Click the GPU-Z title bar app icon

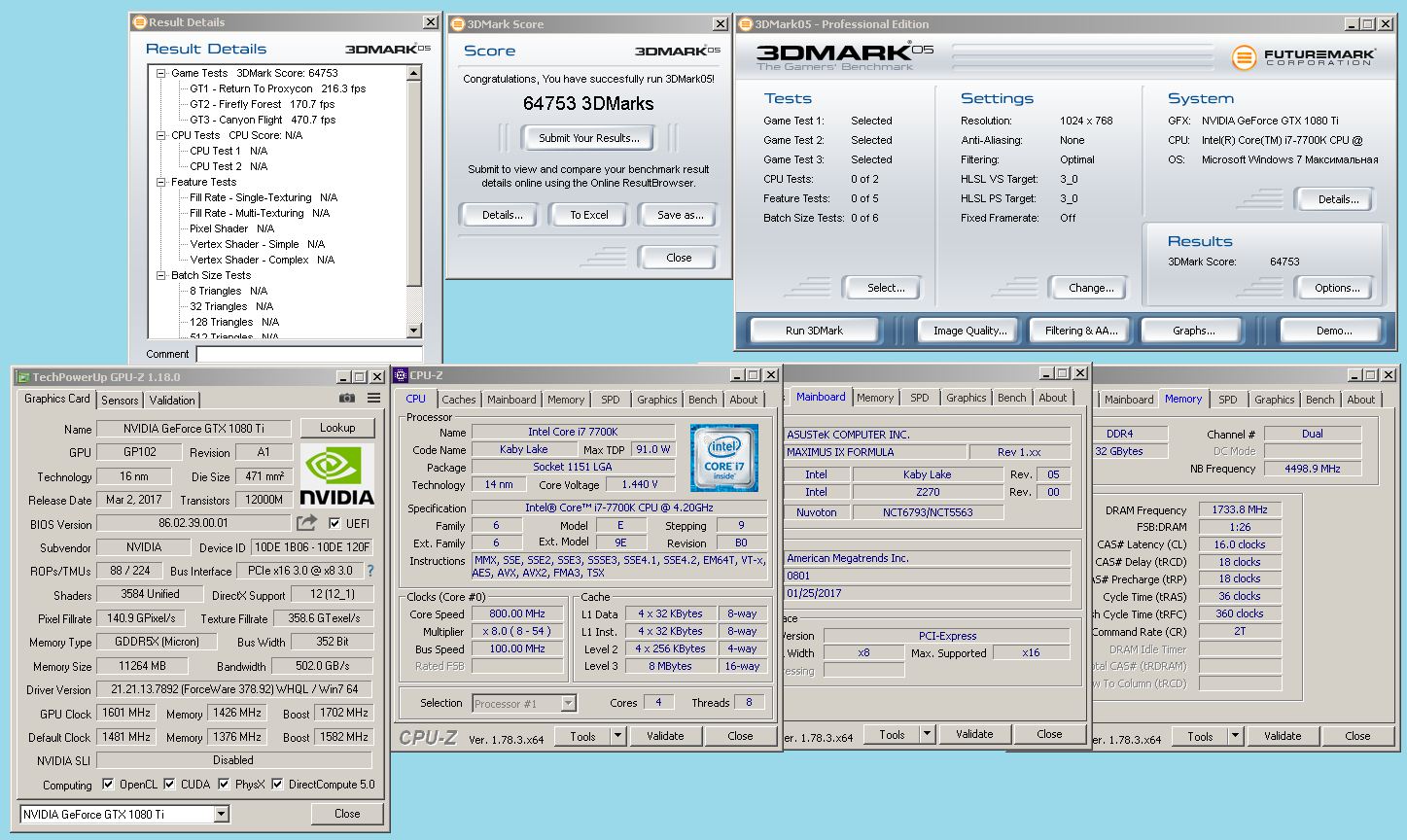click(x=23, y=377)
